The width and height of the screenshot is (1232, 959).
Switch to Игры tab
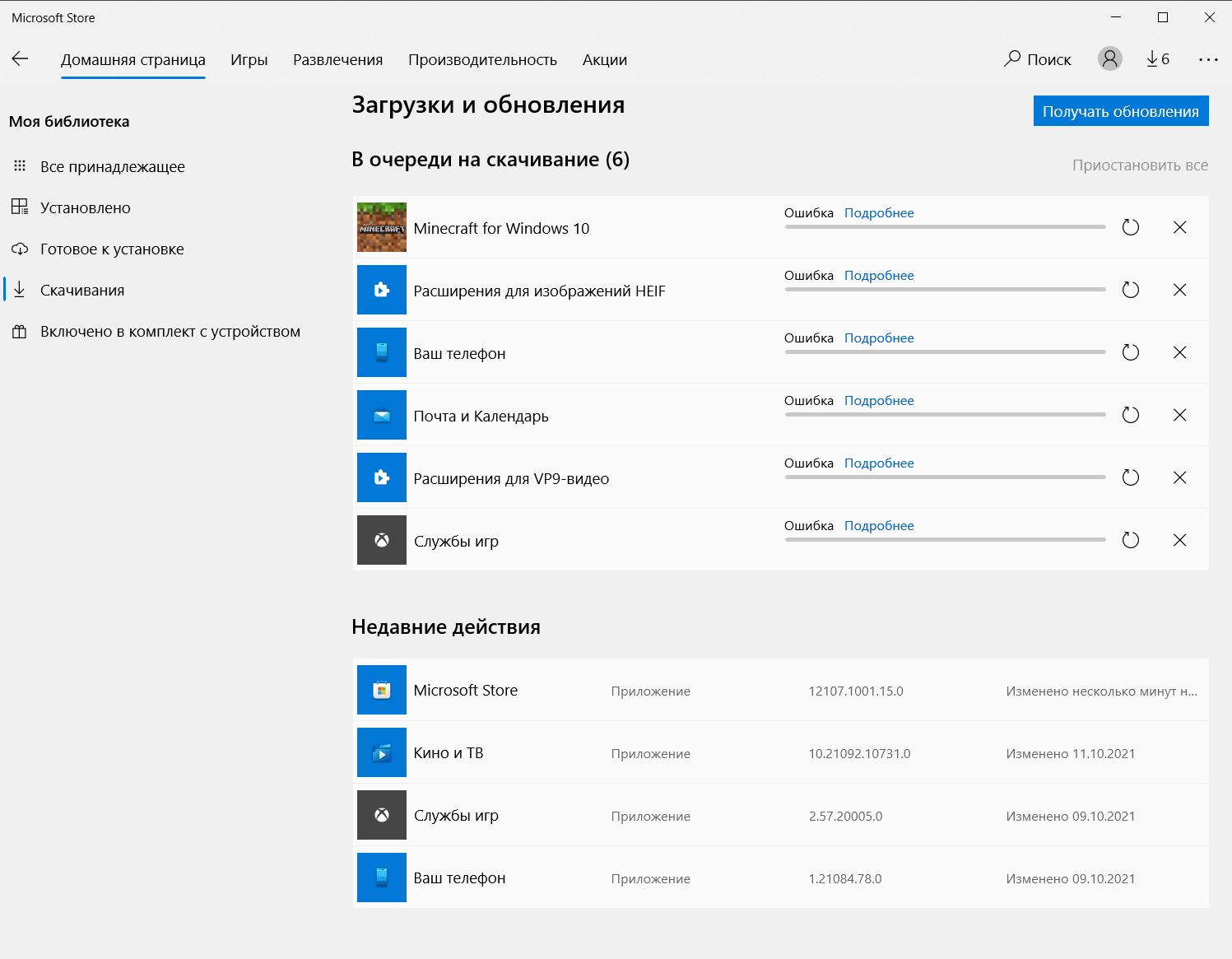[x=249, y=59]
